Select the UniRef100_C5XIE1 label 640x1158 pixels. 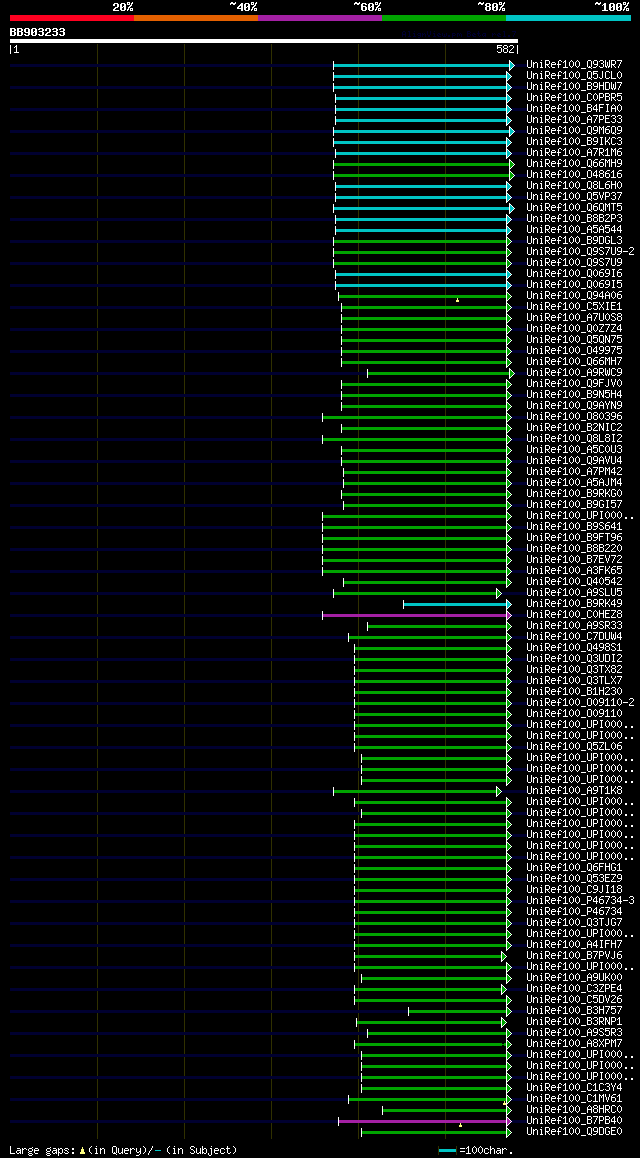[574, 307]
